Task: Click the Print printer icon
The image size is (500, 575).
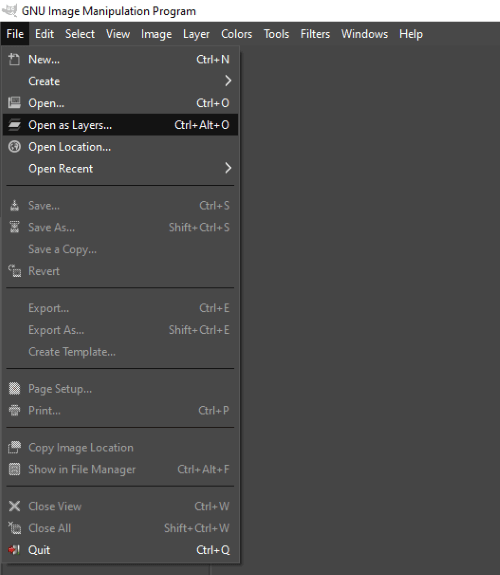Action: click(14, 410)
